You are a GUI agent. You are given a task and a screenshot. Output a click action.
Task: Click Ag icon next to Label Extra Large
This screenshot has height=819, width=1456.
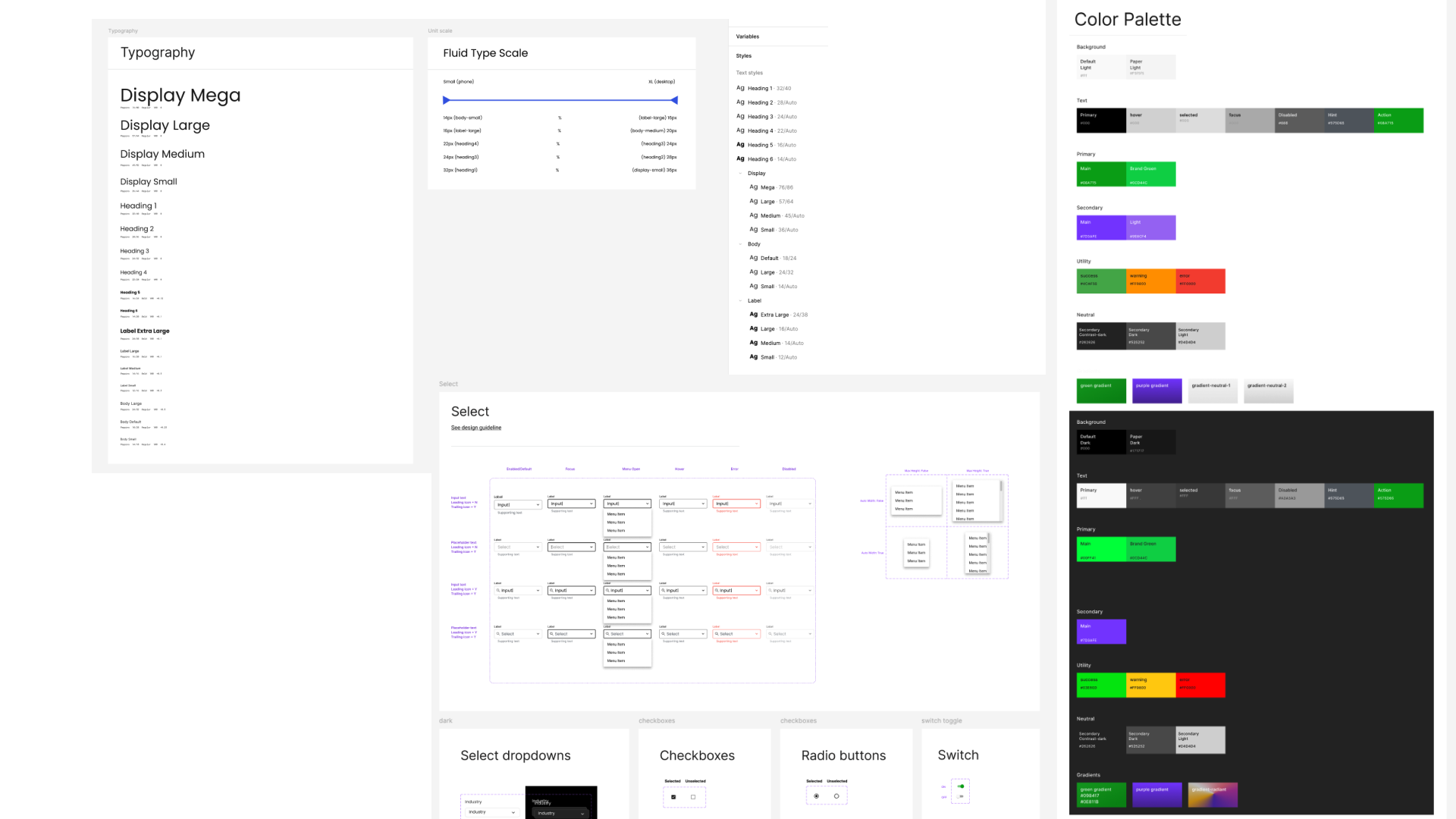tap(753, 314)
